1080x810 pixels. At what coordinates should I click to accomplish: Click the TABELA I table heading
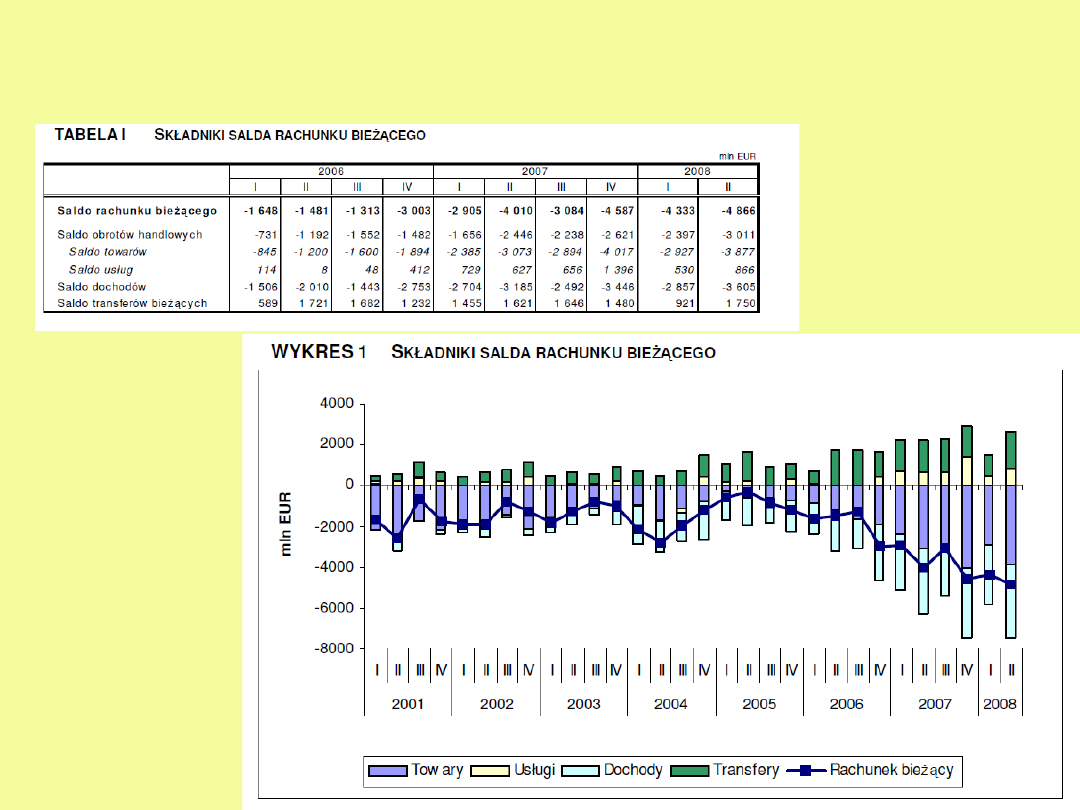[90, 135]
